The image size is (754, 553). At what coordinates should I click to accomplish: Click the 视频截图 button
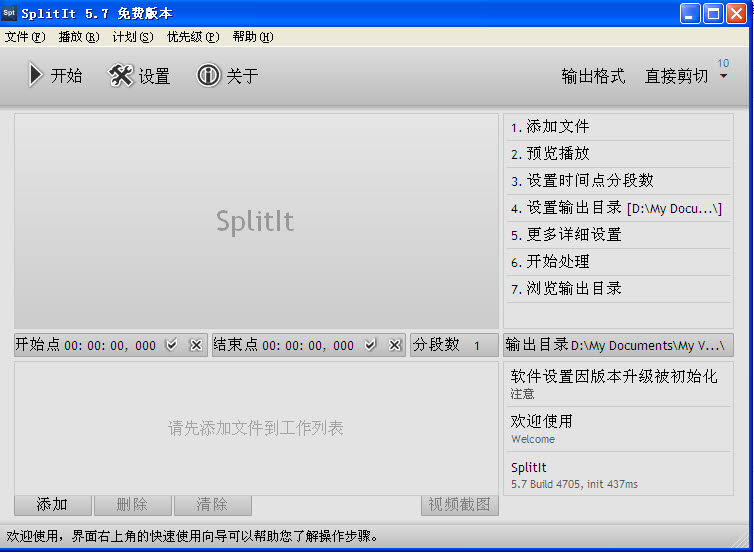pos(460,505)
